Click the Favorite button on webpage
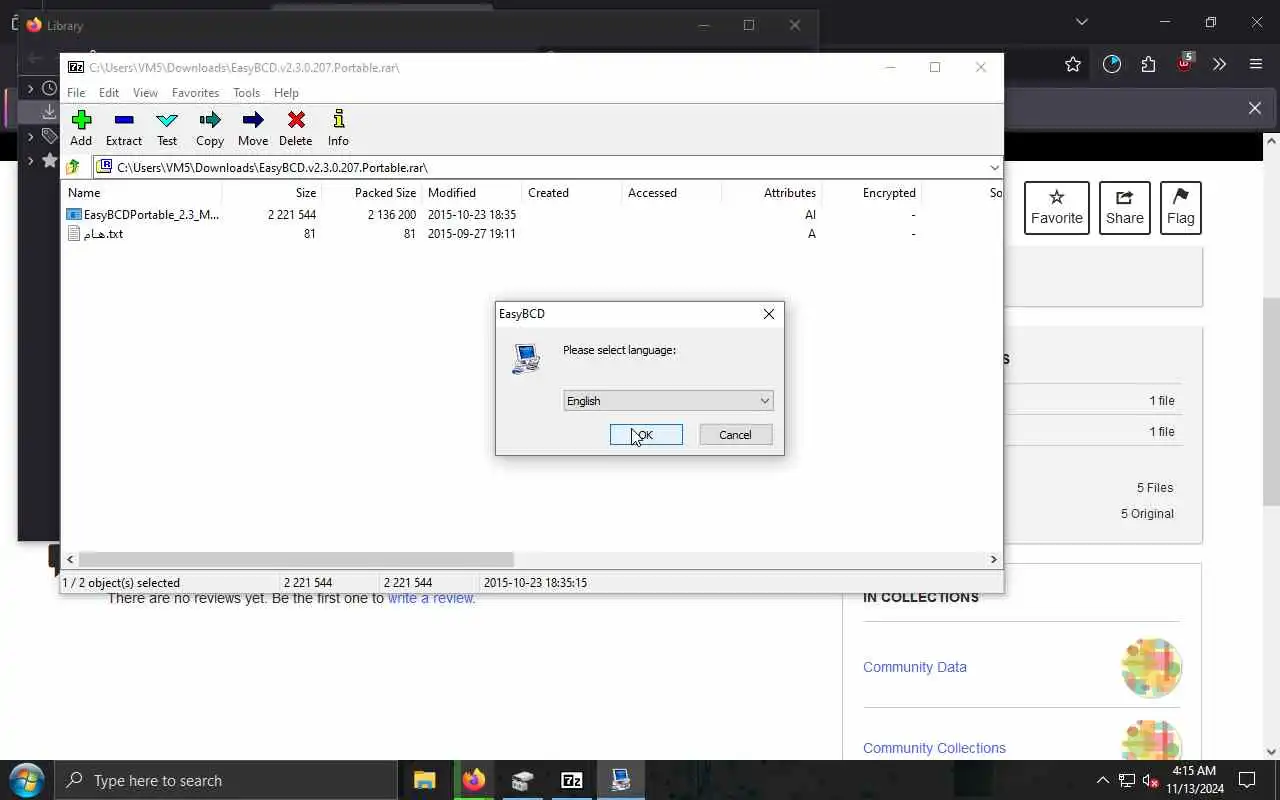1280x800 pixels. [x=1057, y=208]
